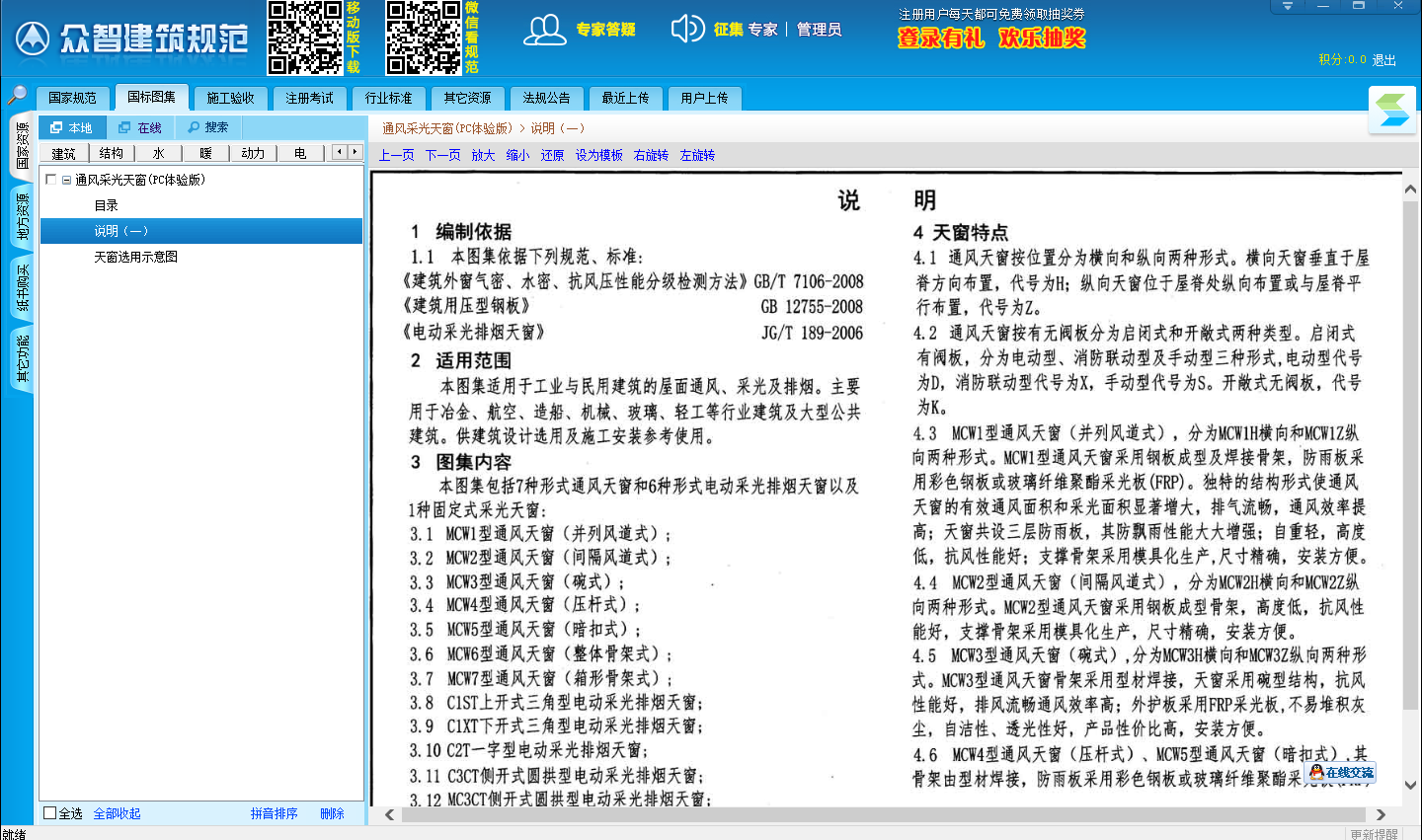This screenshot has height=840, width=1422.
Task: Click 管理员 administrator link
Action: [x=819, y=30]
